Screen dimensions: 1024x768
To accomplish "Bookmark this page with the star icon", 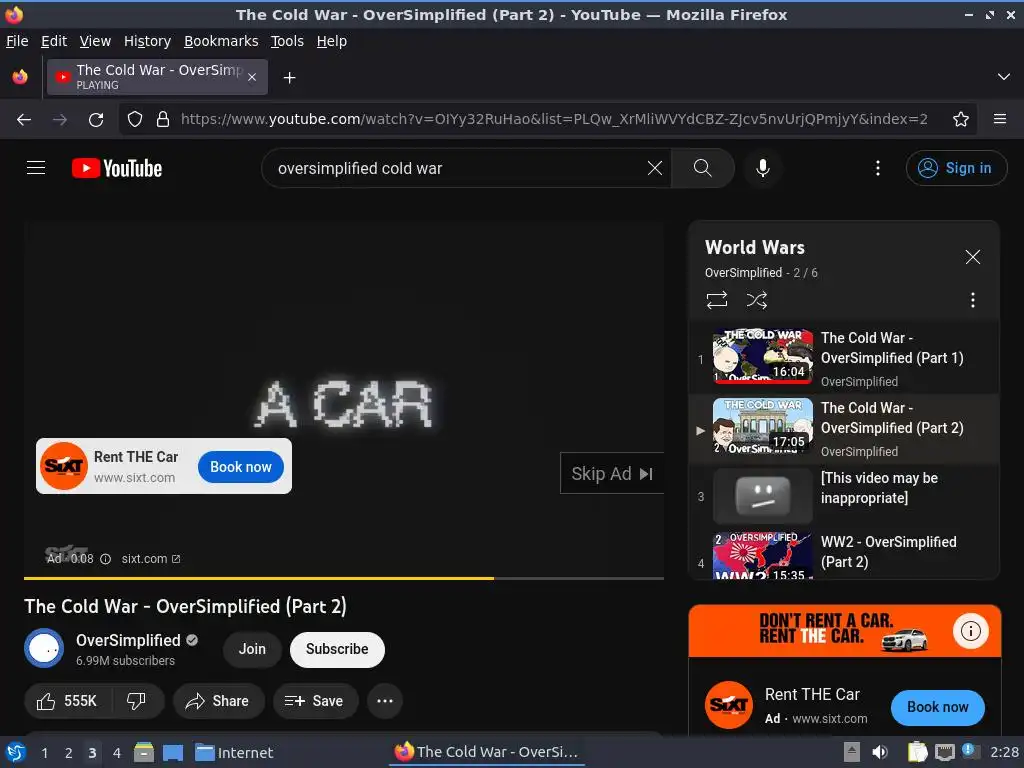I will (x=960, y=120).
